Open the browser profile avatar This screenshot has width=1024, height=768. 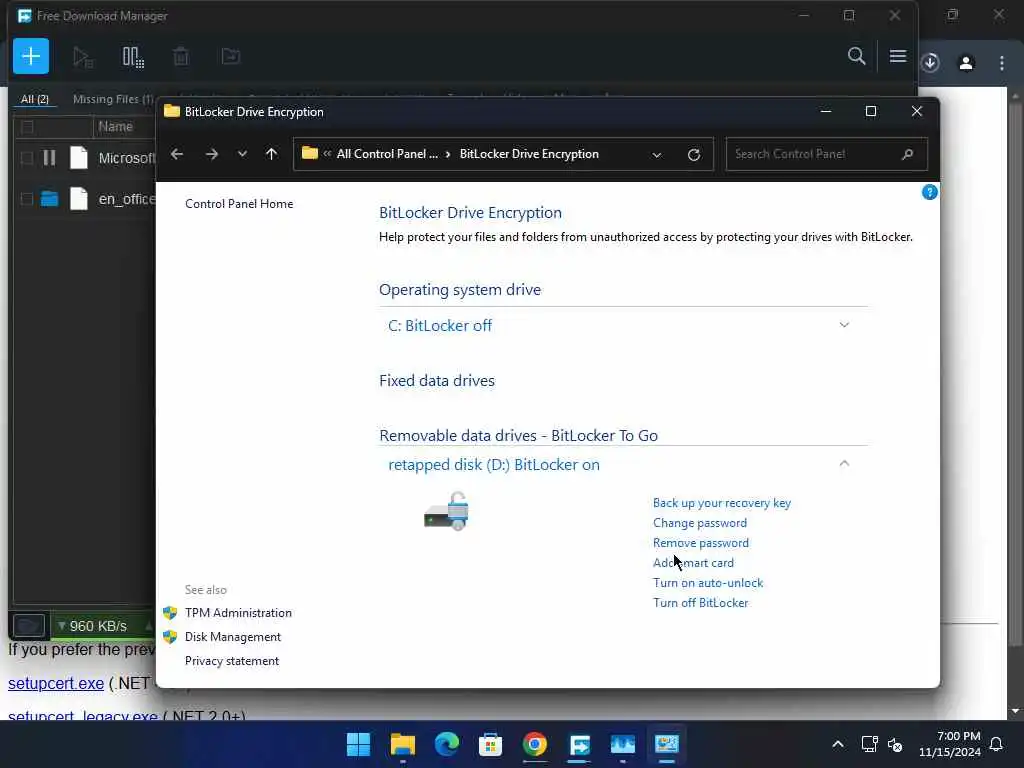[966, 63]
